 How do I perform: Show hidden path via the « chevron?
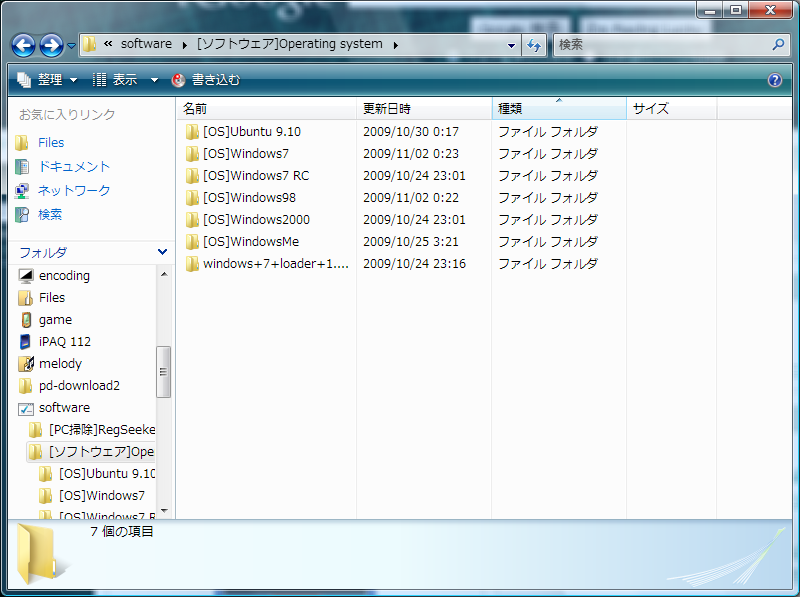[x=108, y=44]
